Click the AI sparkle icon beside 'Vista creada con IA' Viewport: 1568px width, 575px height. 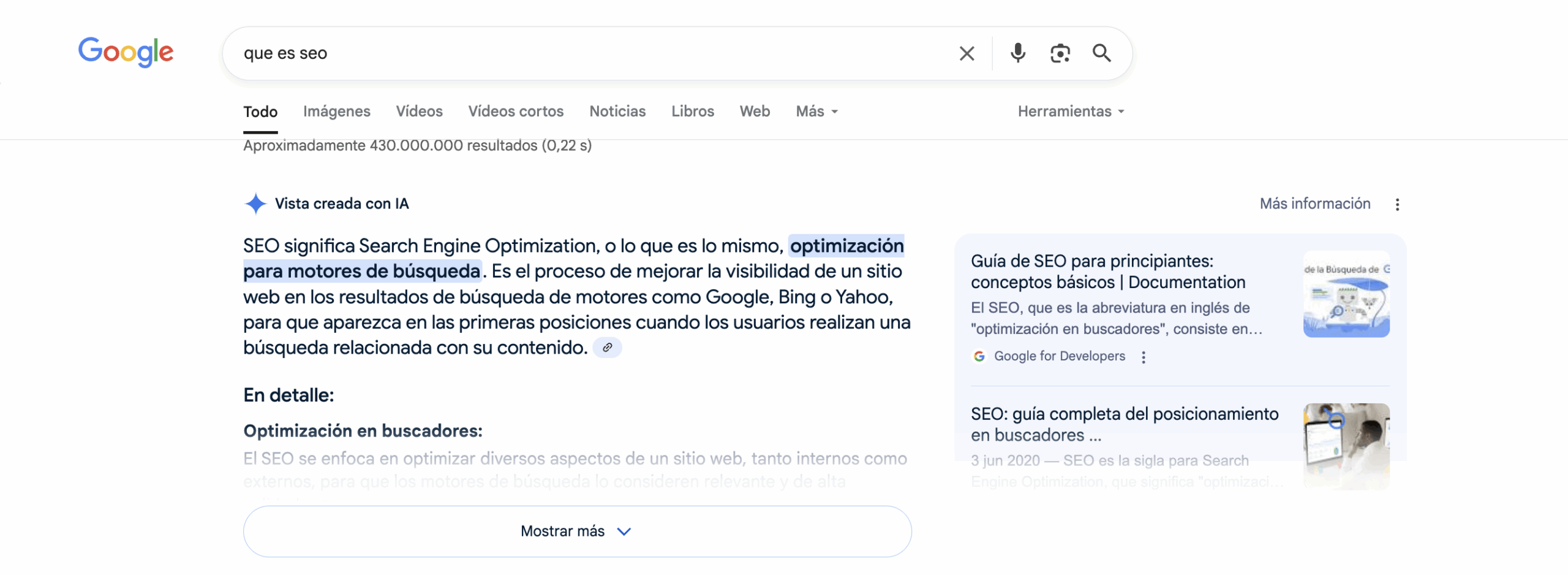click(x=255, y=204)
